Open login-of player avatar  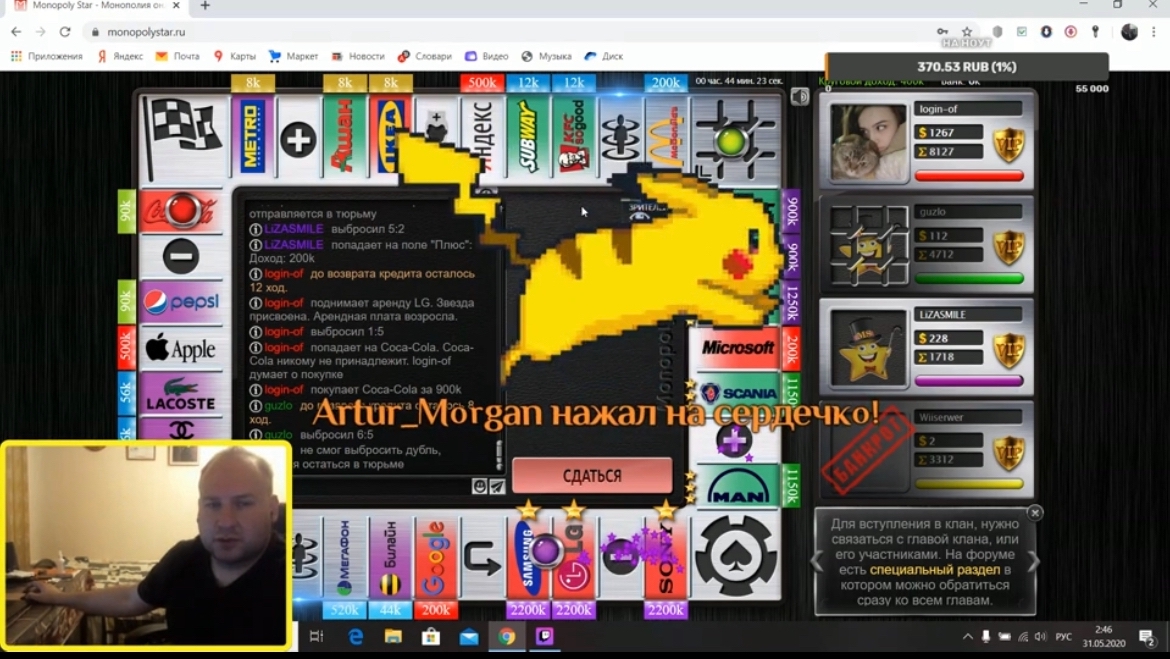tap(869, 142)
